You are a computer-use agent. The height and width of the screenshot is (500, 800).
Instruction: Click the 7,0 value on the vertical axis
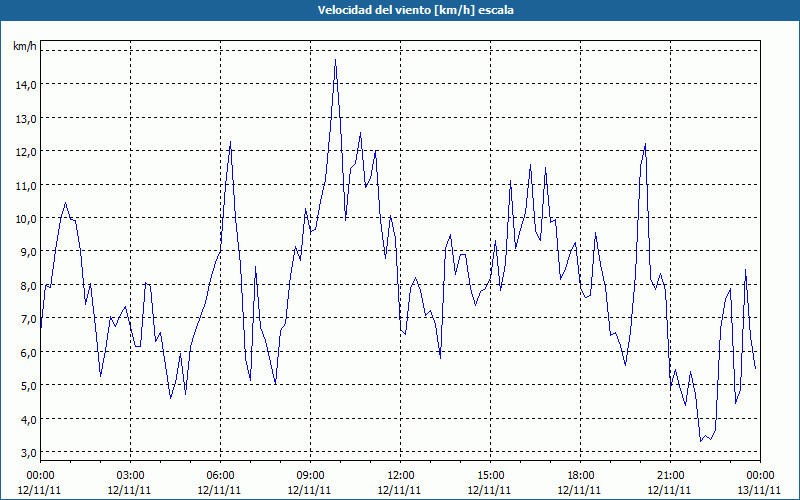(x=28, y=319)
